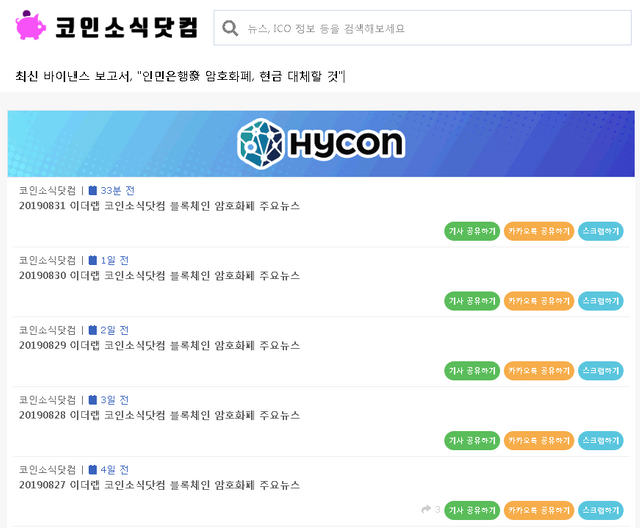640x528 pixels.
Task: Click the magnifier search icon
Action: click(230, 28)
